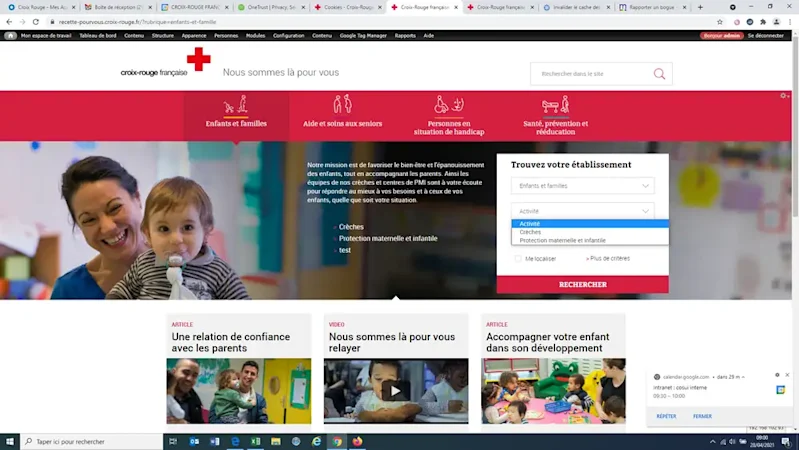Open the Chrome extensions puzzle icon
This screenshot has width=799, height=450.
point(763,22)
